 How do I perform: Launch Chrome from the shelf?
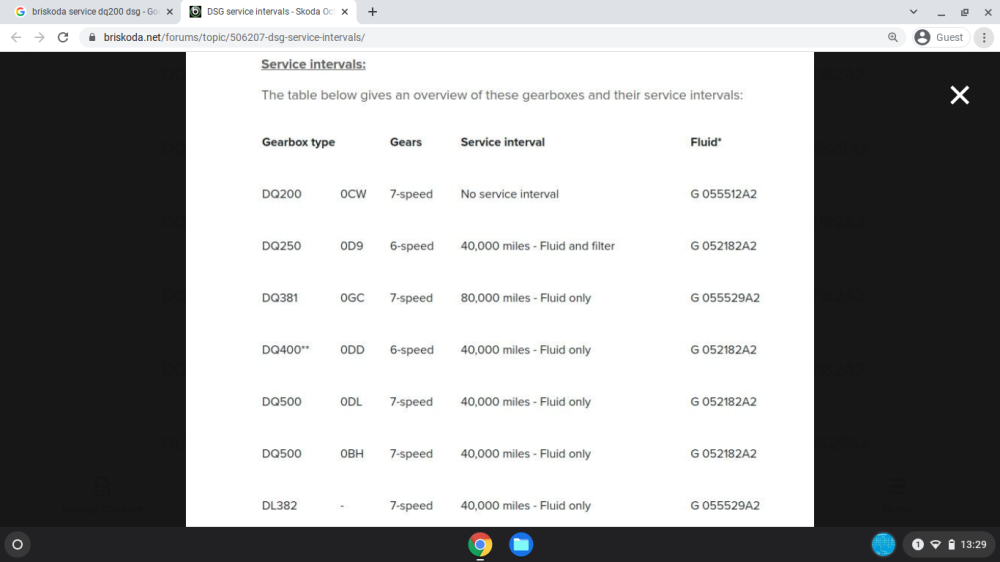click(480, 544)
